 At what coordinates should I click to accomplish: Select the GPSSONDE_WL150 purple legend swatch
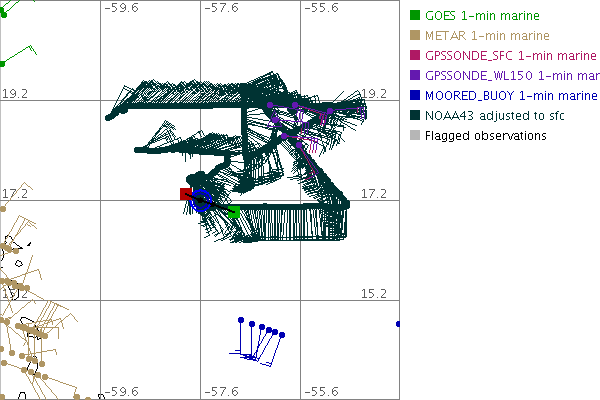tap(415, 75)
